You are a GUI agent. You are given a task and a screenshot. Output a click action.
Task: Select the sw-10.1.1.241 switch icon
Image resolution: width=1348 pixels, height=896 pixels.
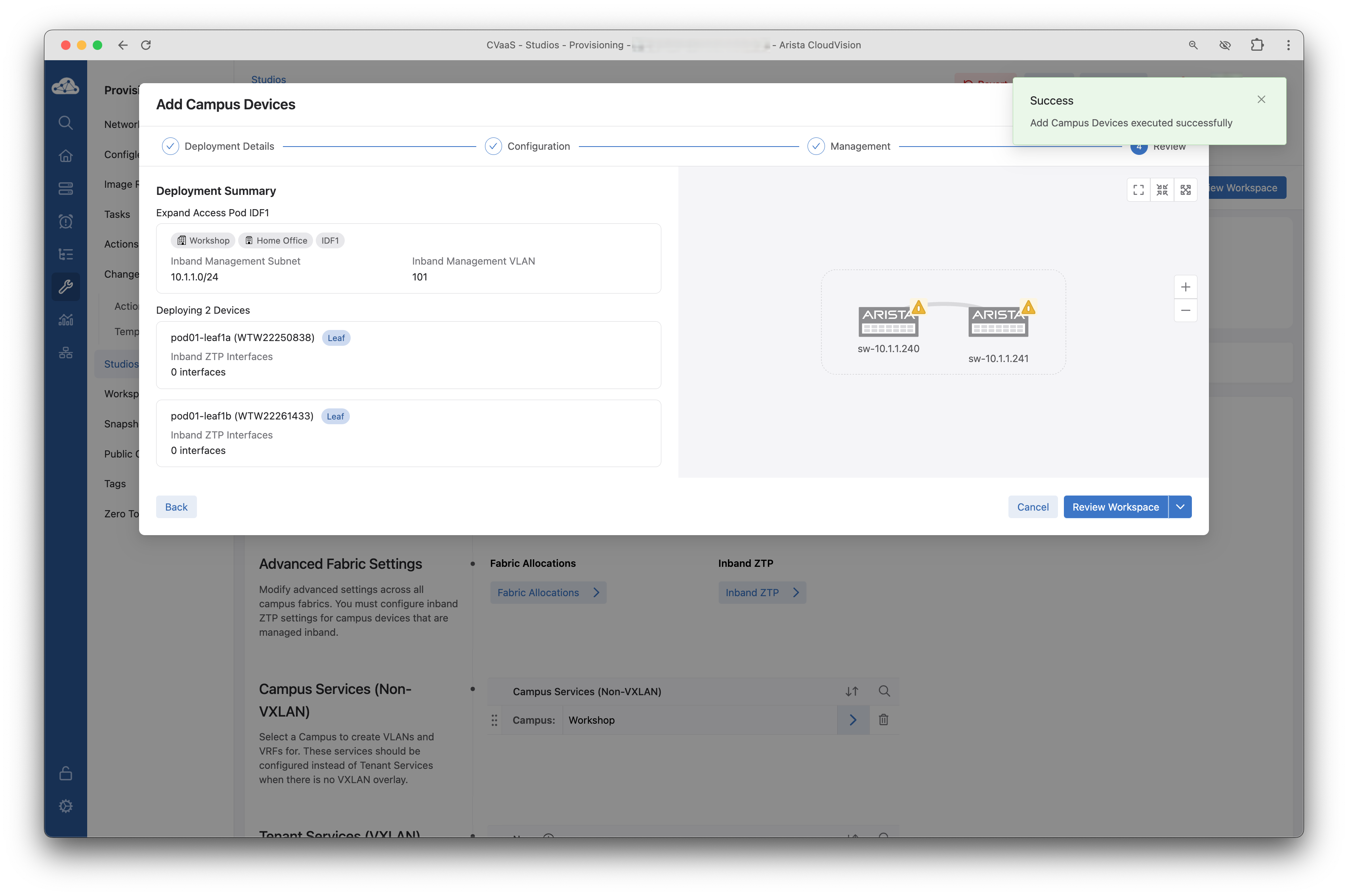pos(998,322)
